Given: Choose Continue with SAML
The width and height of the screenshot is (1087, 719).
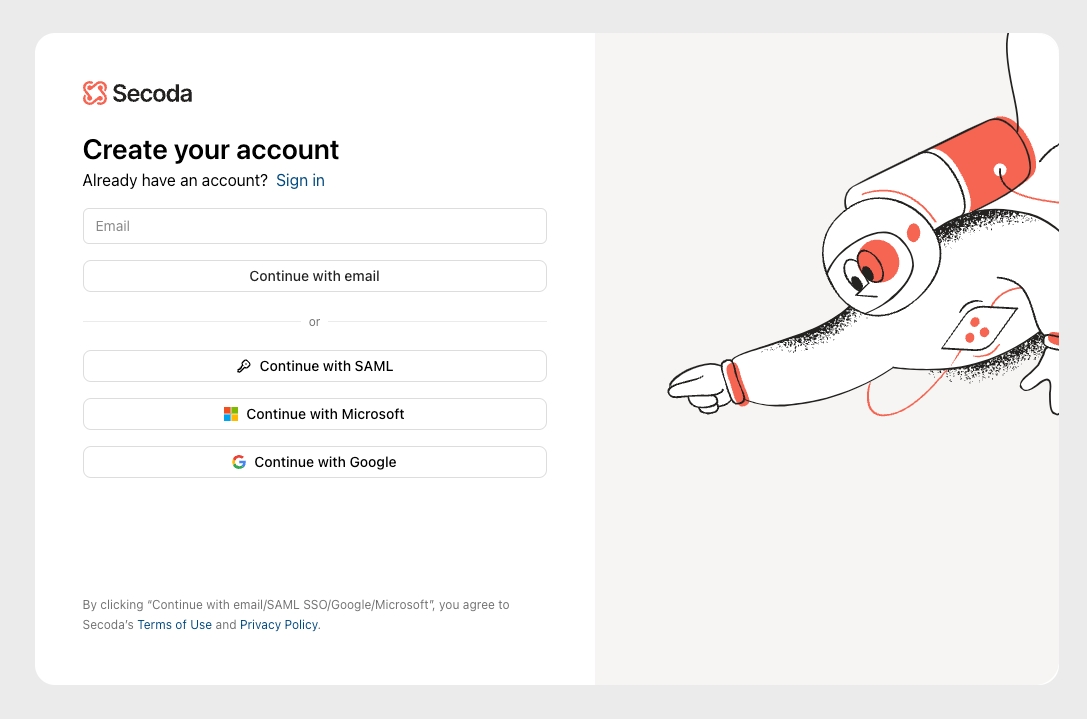Looking at the screenshot, I should click(315, 366).
